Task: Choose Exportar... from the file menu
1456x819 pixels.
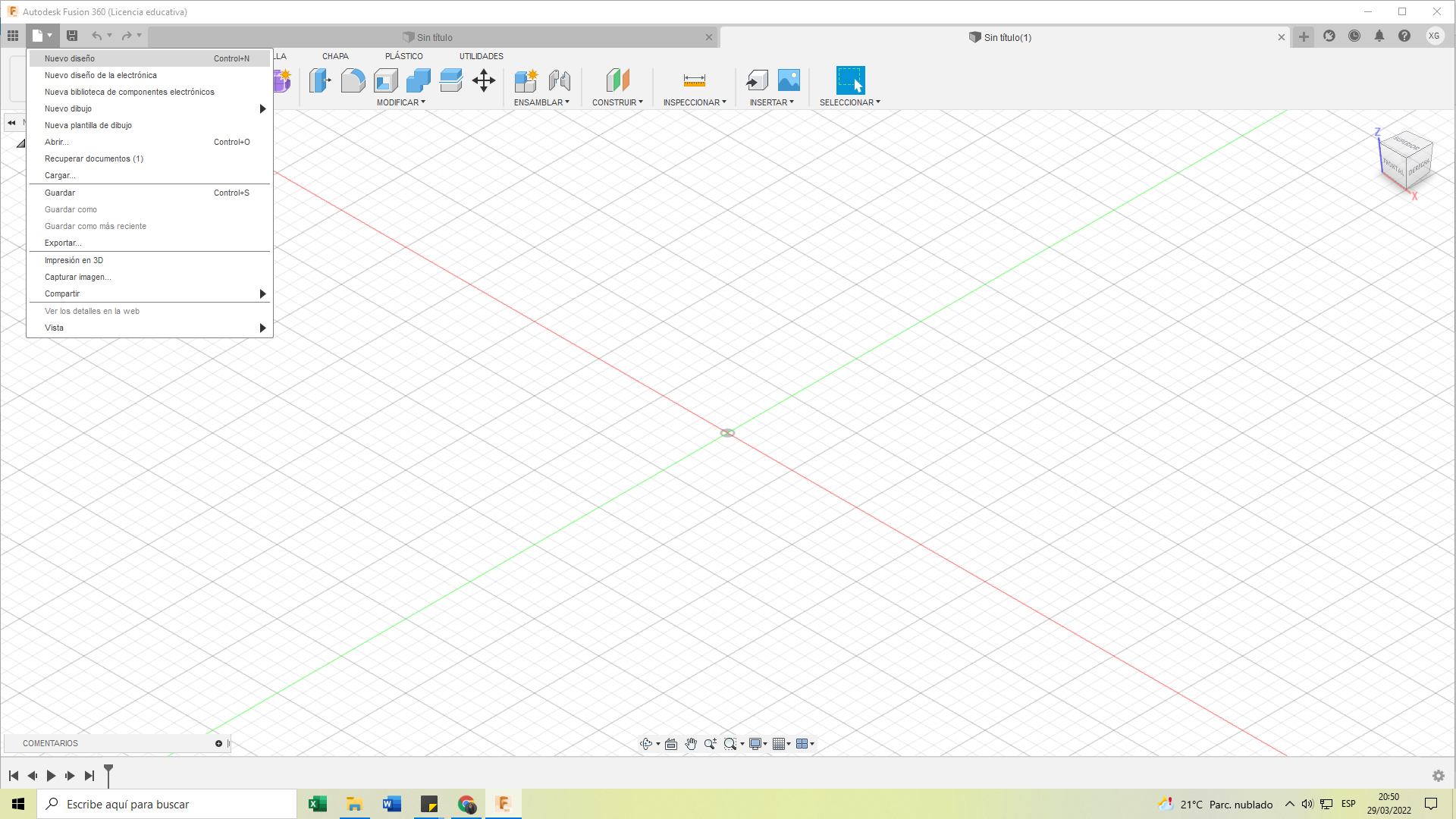Action: coord(63,243)
